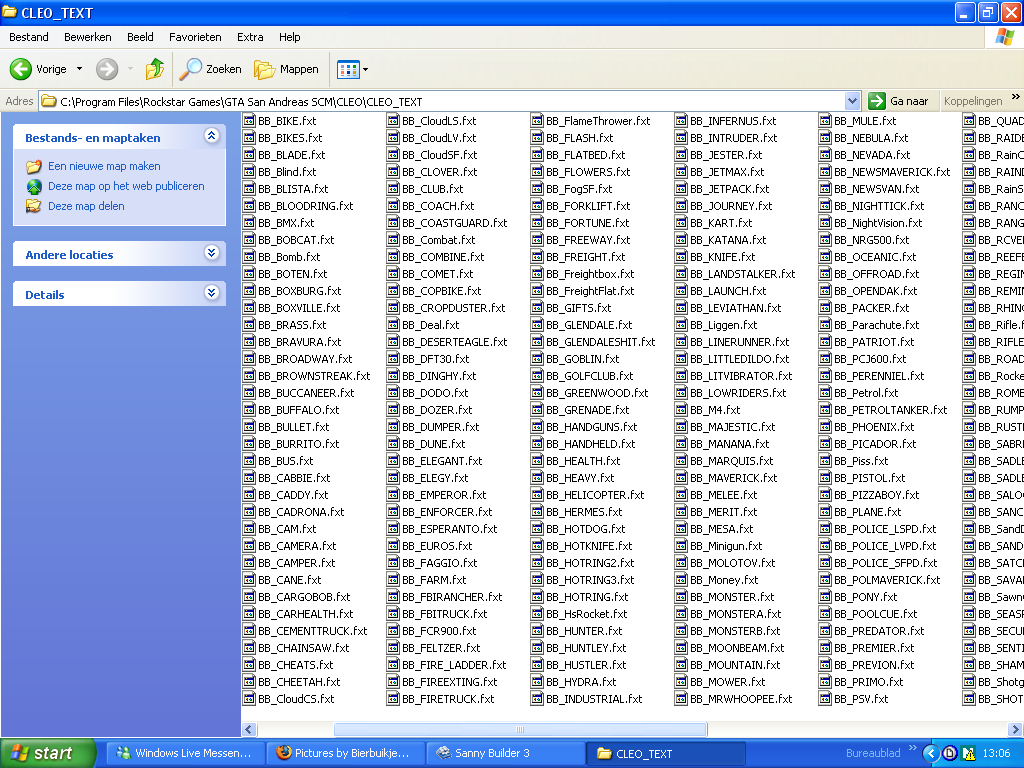This screenshot has height=768, width=1024.
Task: Click the BB_CloudLS.fxt file icon
Action: coord(393,121)
